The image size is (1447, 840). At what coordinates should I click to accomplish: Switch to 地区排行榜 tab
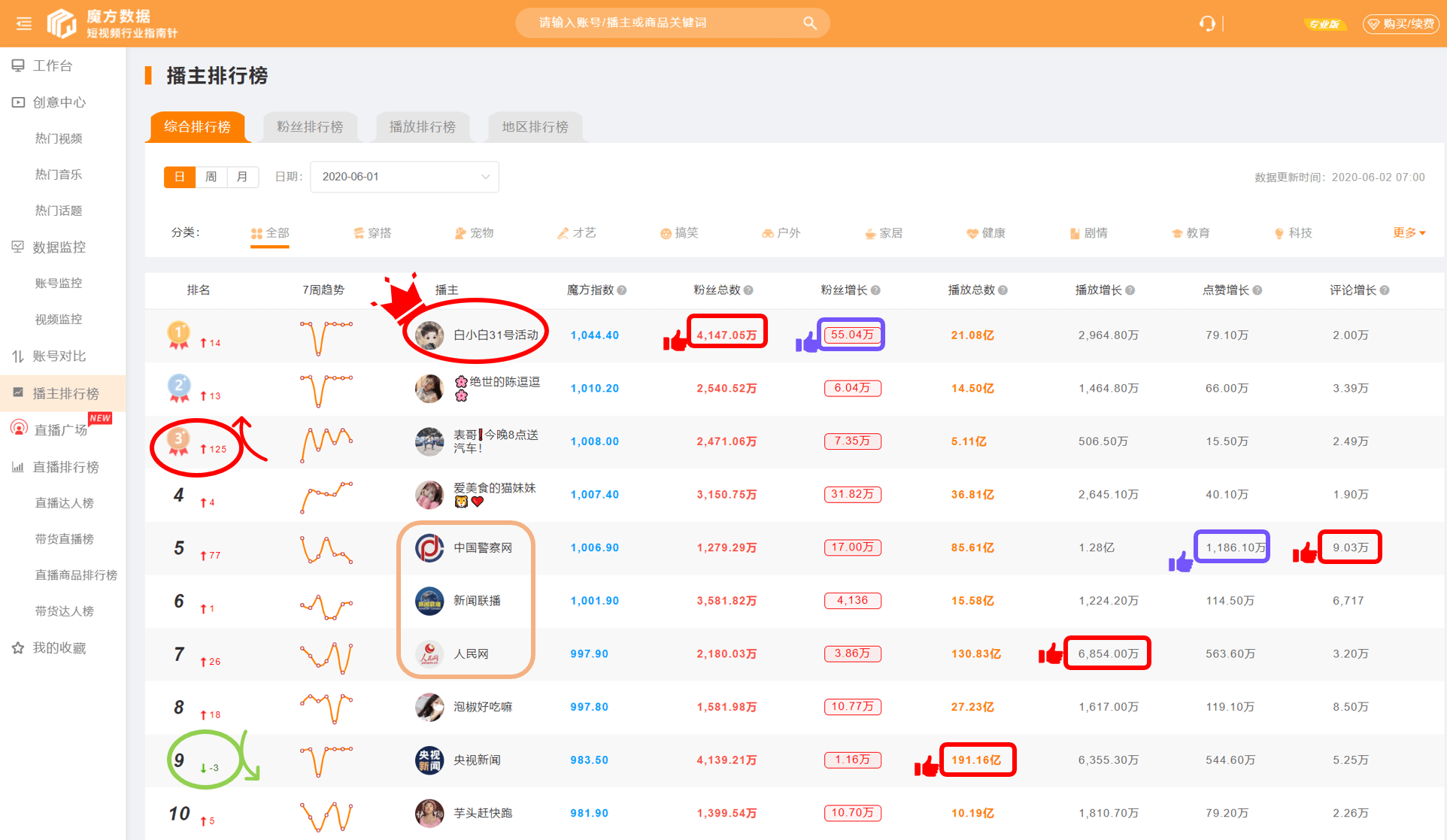coord(535,126)
